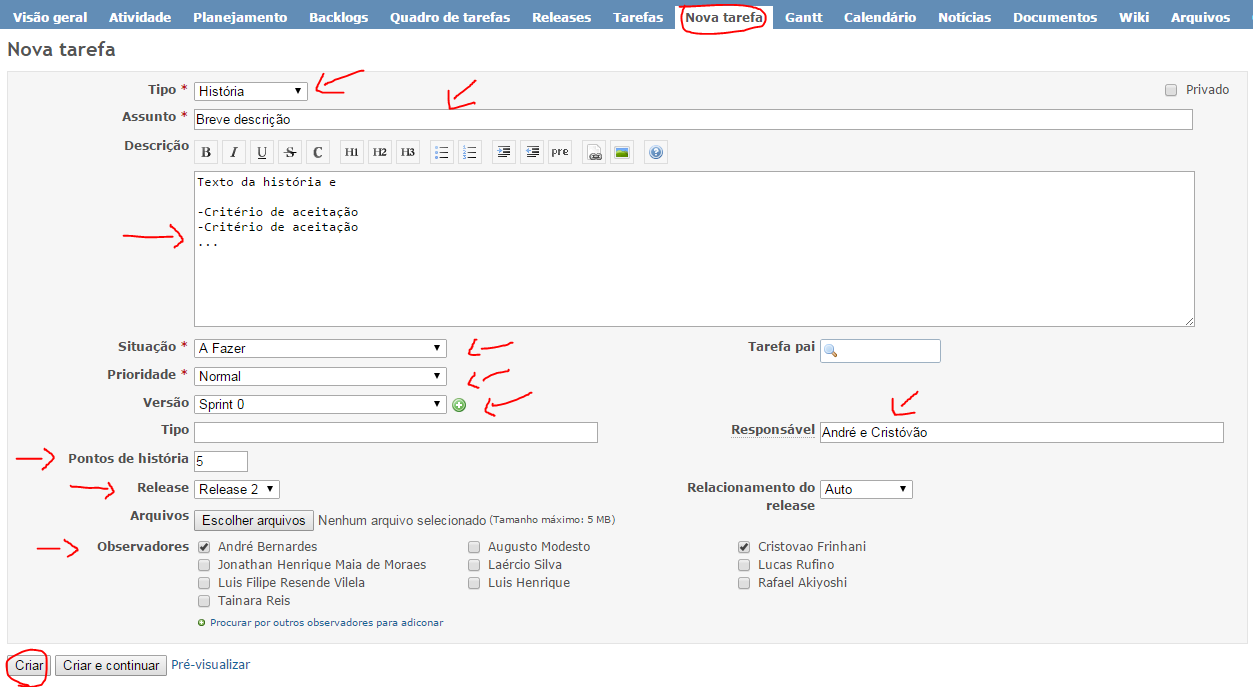Open the Release dropdown showing Release 2
1253x687 pixels.
click(237, 489)
